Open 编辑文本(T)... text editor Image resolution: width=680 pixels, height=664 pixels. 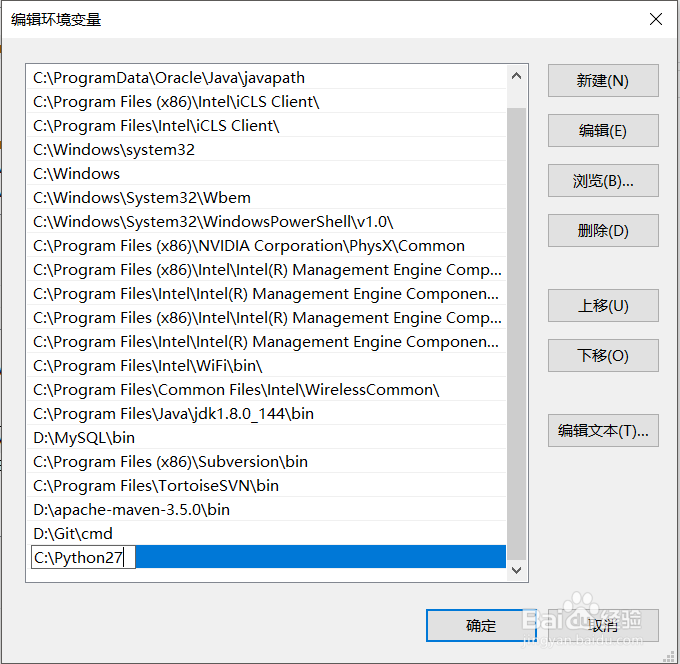click(603, 430)
